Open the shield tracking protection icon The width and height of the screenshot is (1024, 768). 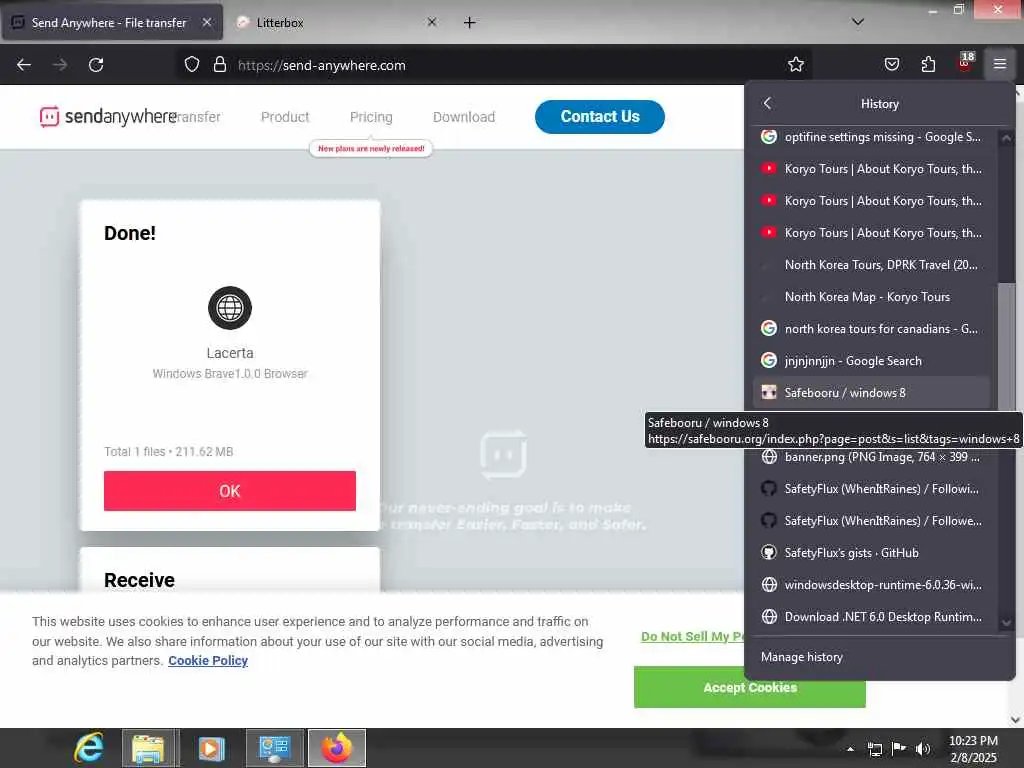(191, 65)
